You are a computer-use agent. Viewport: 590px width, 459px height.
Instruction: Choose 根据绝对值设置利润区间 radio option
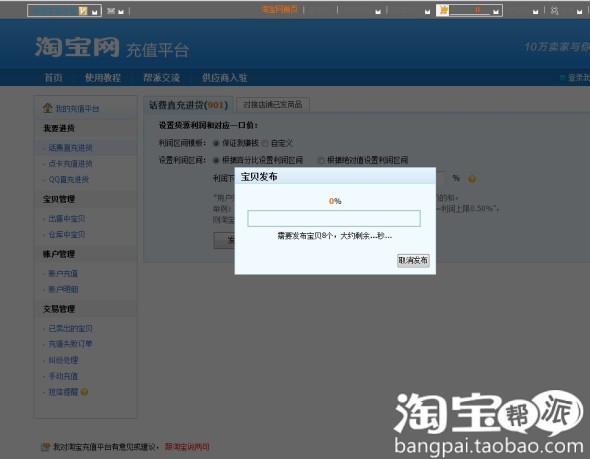click(321, 161)
